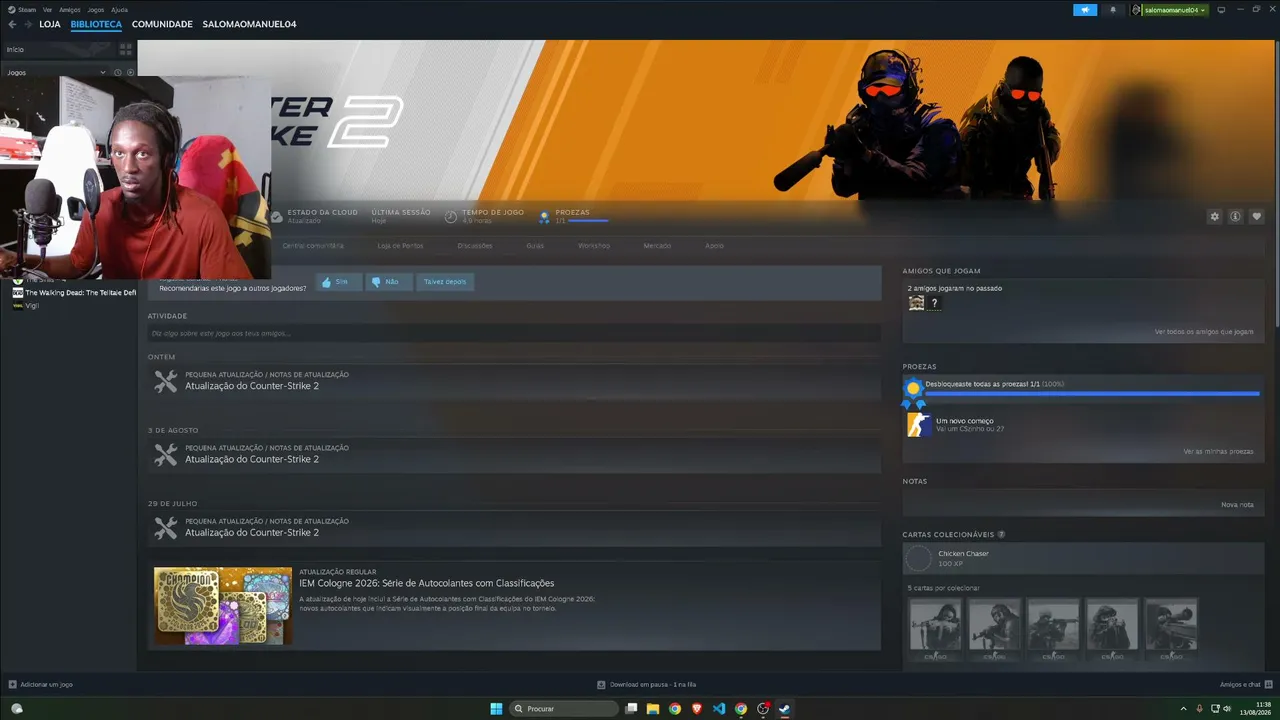This screenshot has height=720, width=1280.
Task: Click the activity message input field
Action: tap(514, 333)
